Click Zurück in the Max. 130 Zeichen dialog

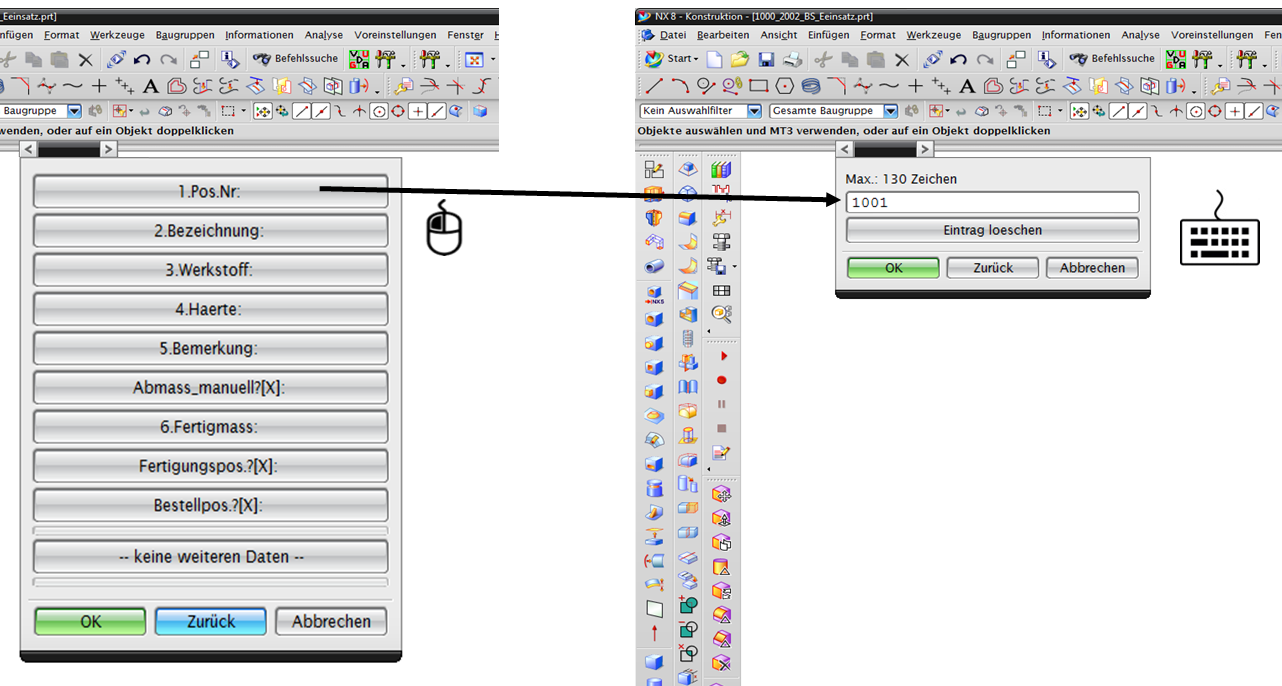coord(993,267)
